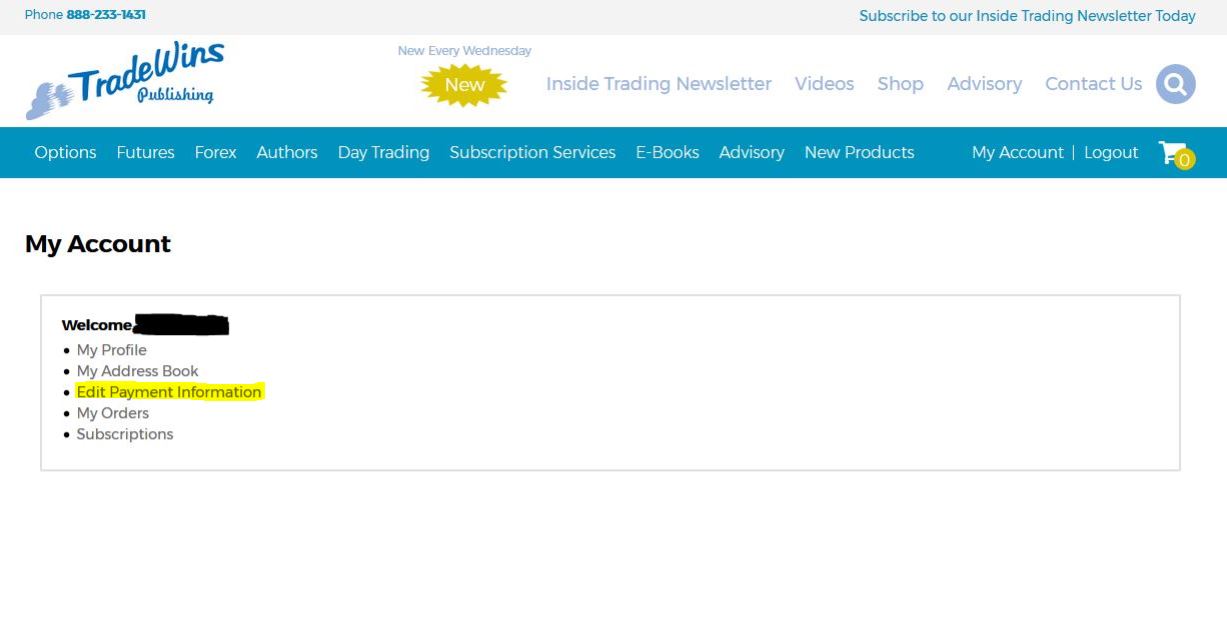Click the TradeWins Publishing logo
Image resolution: width=1227 pixels, height=621 pixels.
(125, 81)
